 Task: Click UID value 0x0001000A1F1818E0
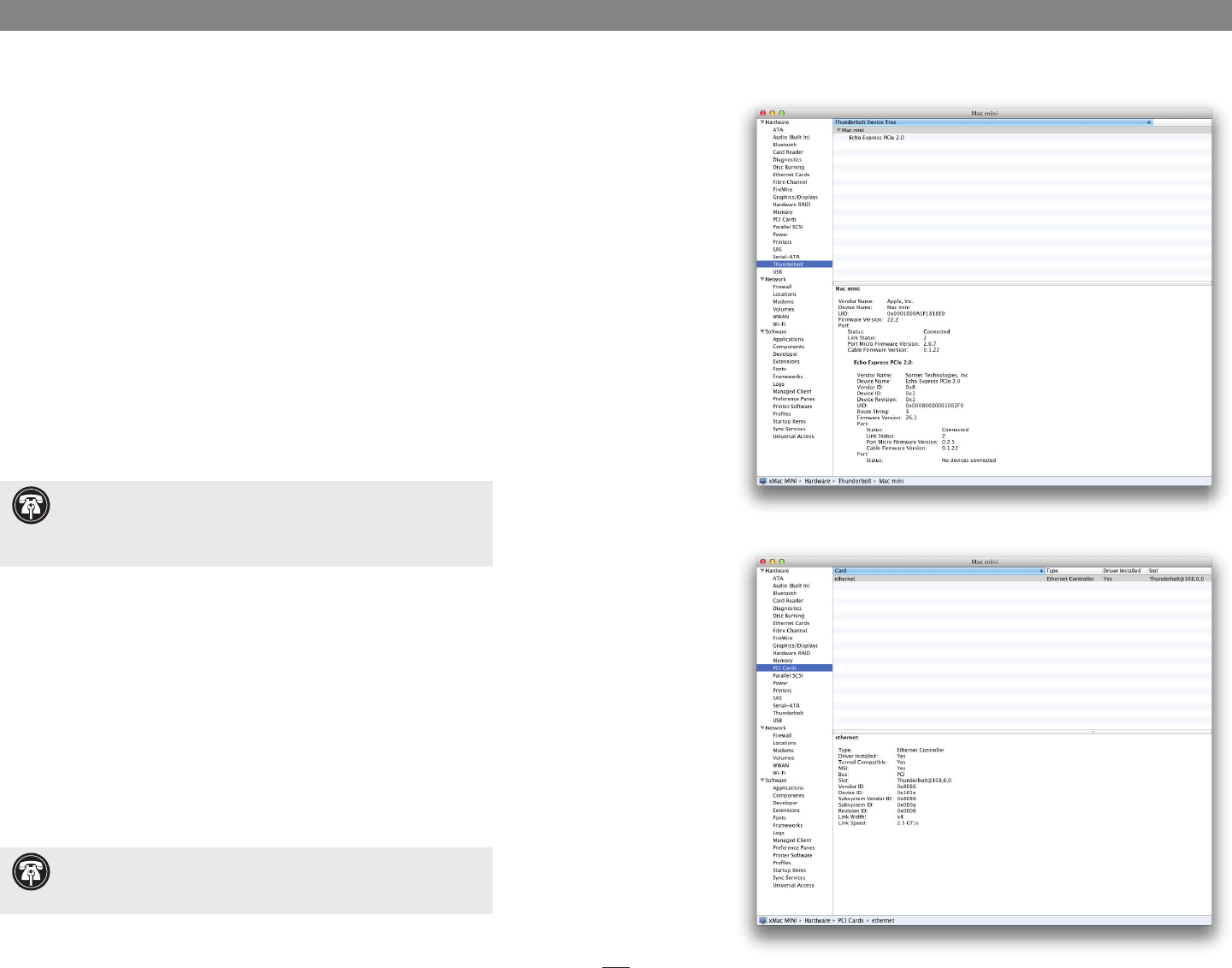915,313
